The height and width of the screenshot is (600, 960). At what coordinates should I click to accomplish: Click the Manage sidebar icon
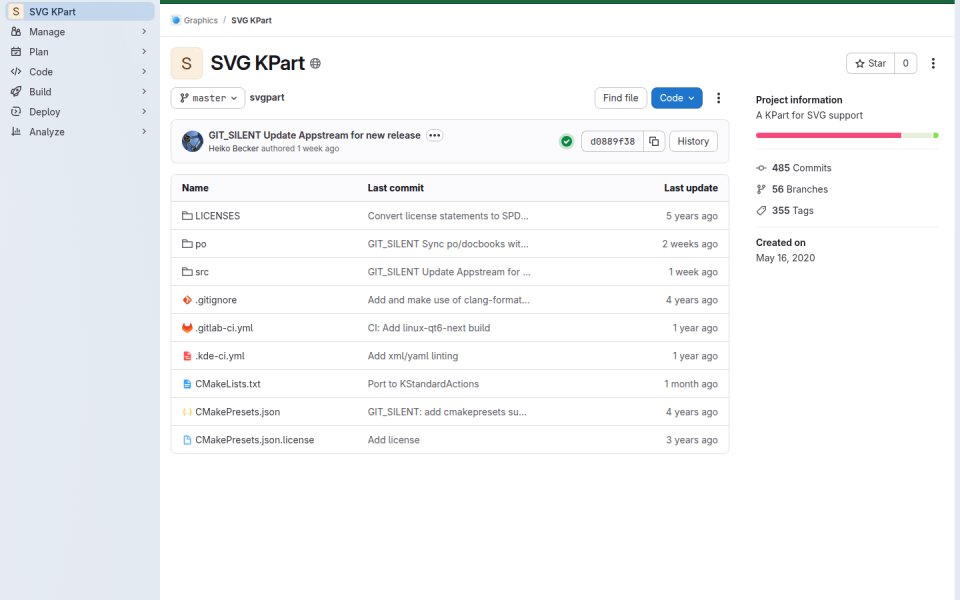coord(16,31)
